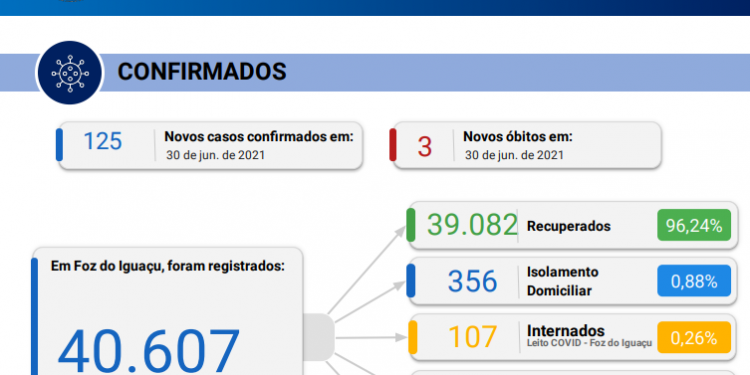Click the yellow 0,26% badge
The width and height of the screenshot is (750, 375).
[694, 338]
